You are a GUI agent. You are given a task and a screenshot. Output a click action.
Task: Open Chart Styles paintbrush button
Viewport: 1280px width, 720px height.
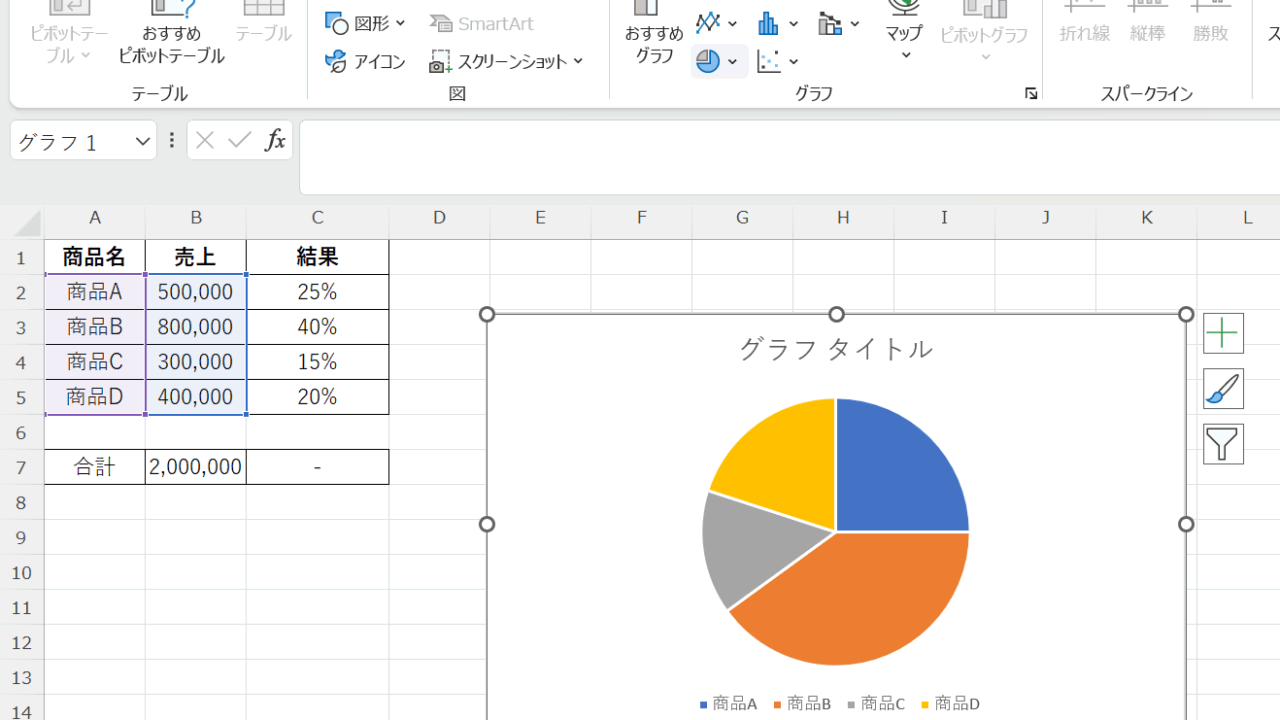click(x=1223, y=389)
